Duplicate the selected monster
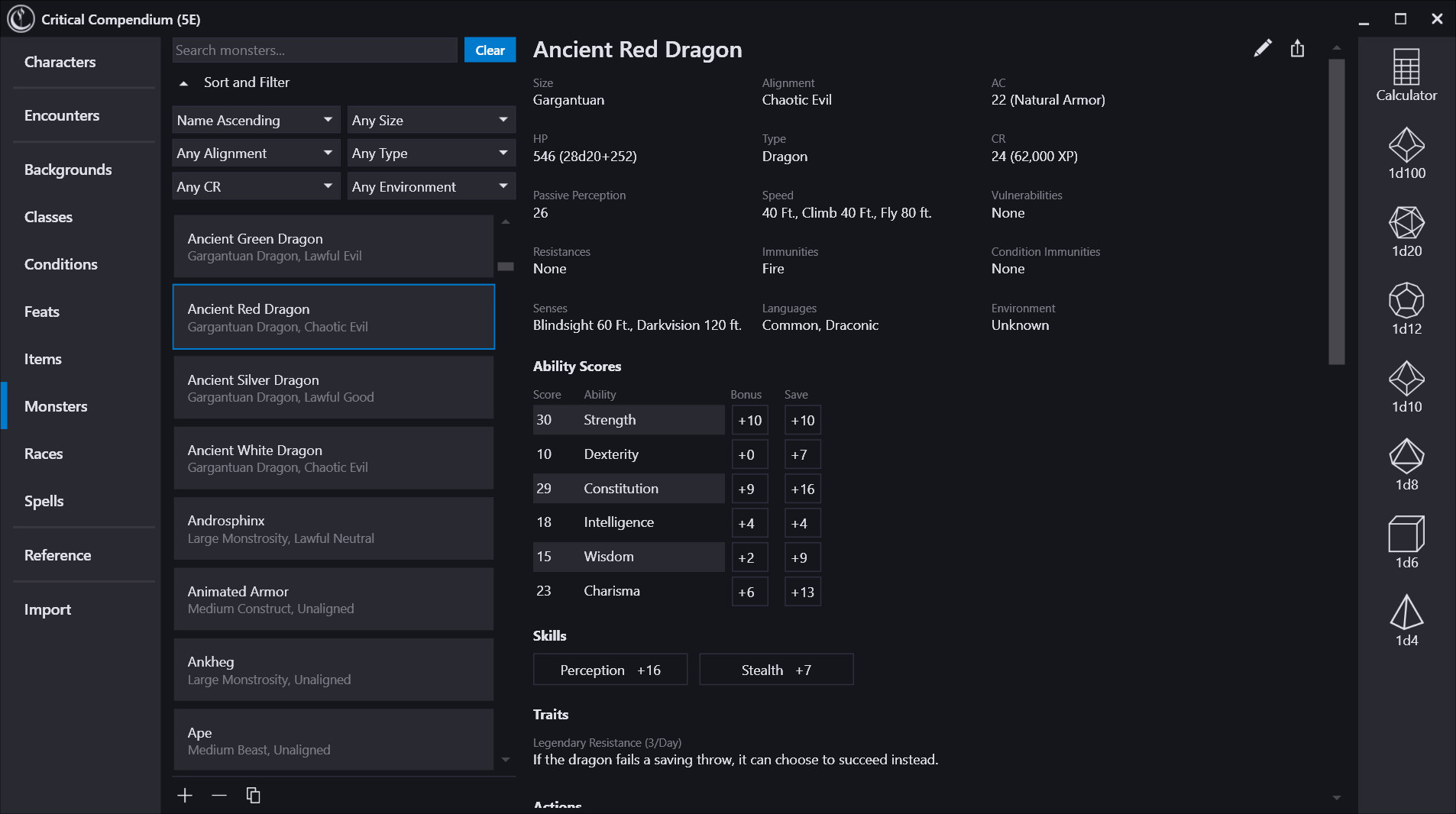 coord(253,795)
